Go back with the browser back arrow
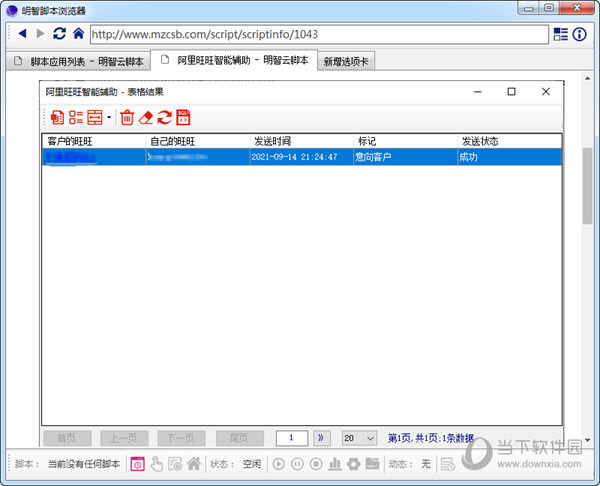Image resolution: width=600 pixels, height=486 pixels. 23,34
